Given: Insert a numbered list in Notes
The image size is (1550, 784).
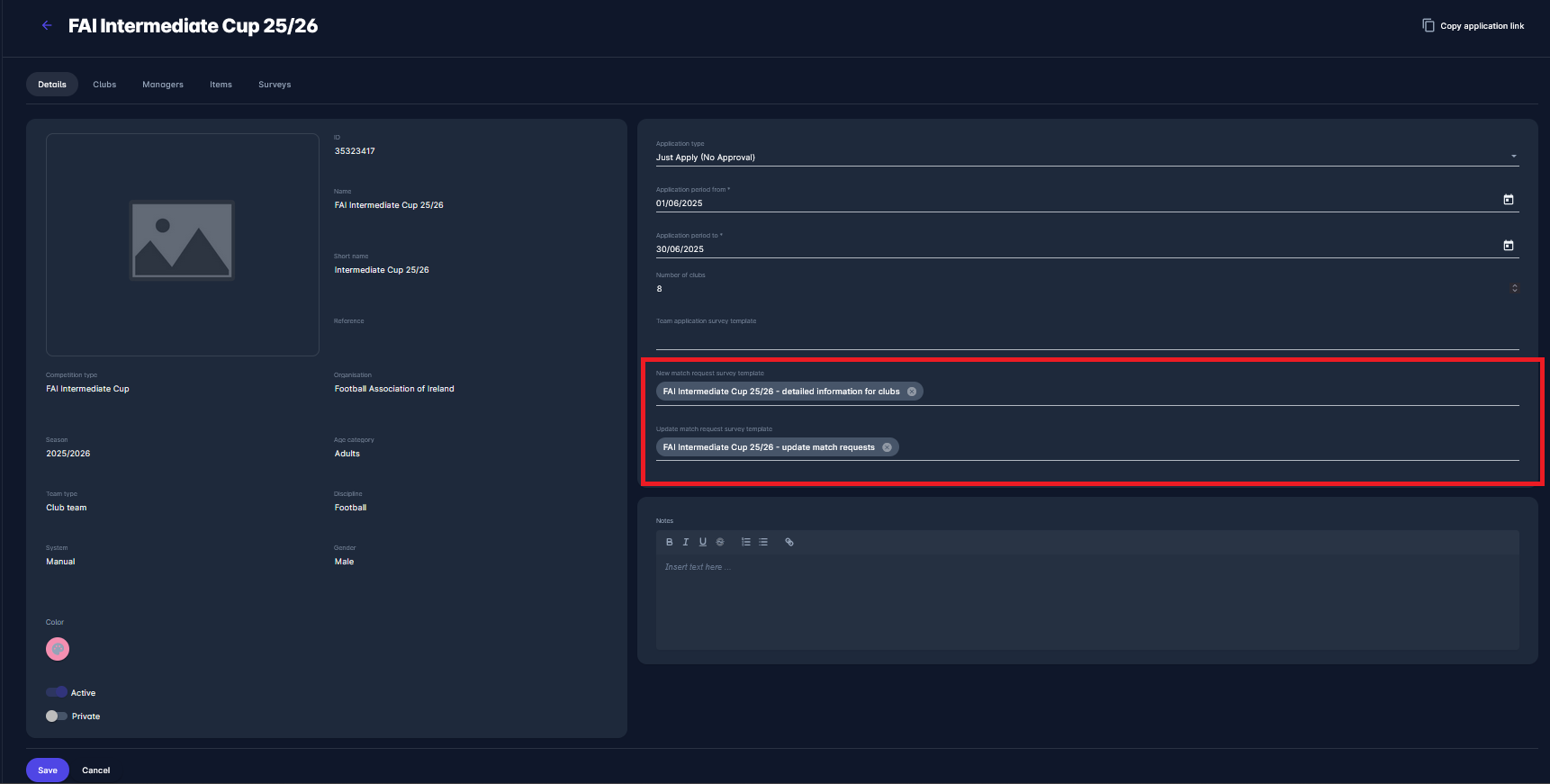Looking at the screenshot, I should [746, 542].
